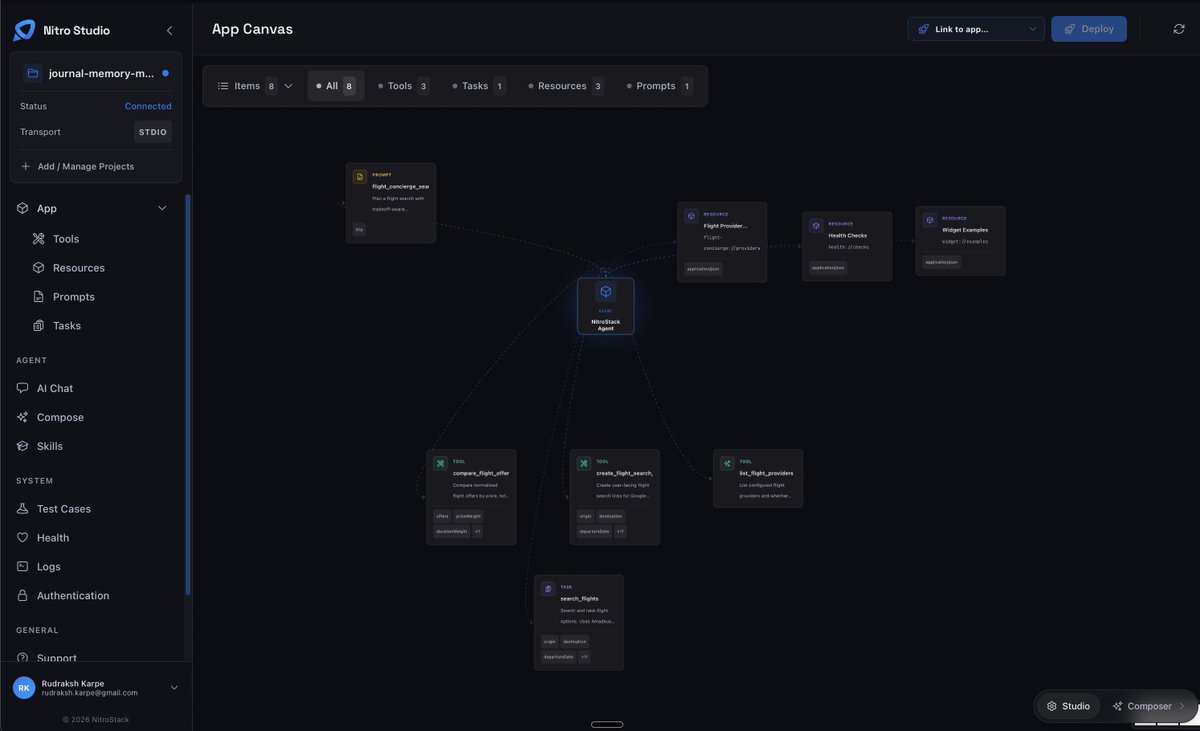Click the create_flight_search tool node icon
Image resolution: width=1200 pixels, height=731 pixels.
tap(584, 464)
